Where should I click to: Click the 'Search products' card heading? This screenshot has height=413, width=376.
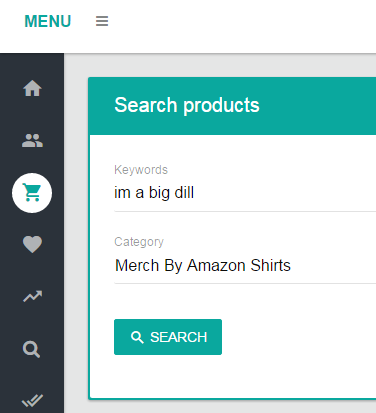point(187,105)
